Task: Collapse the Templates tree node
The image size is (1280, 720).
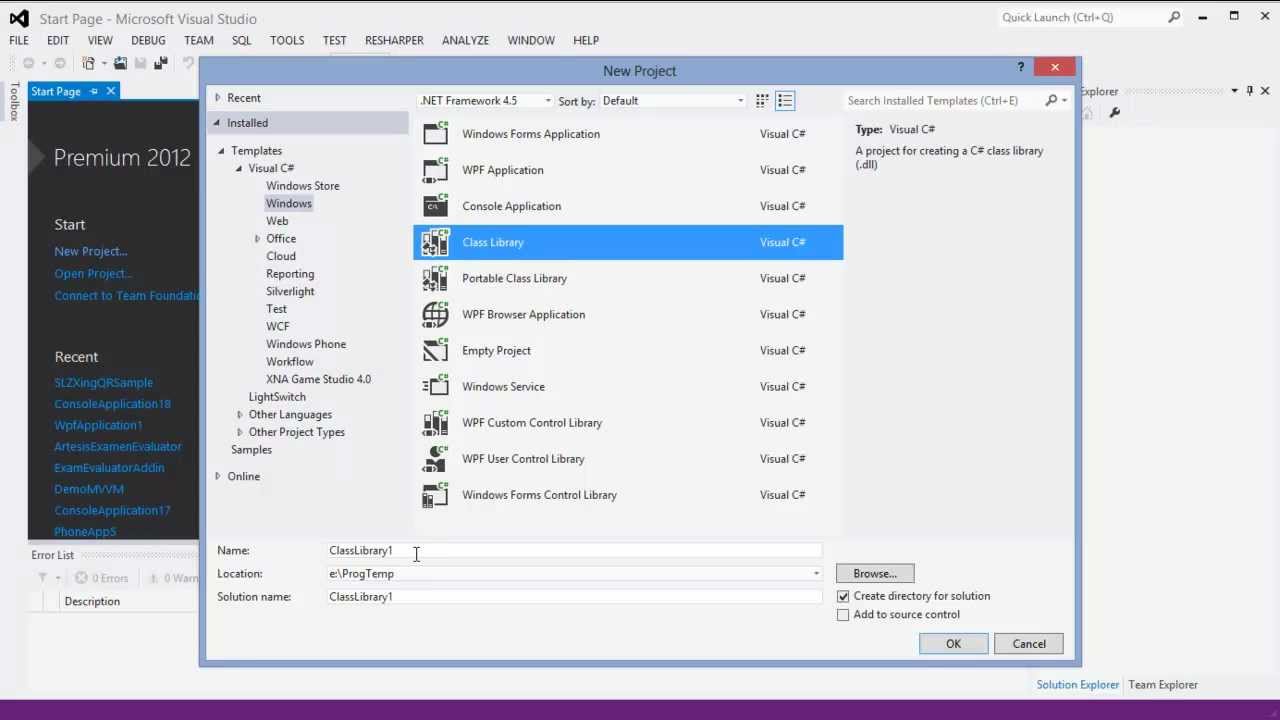Action: point(222,151)
